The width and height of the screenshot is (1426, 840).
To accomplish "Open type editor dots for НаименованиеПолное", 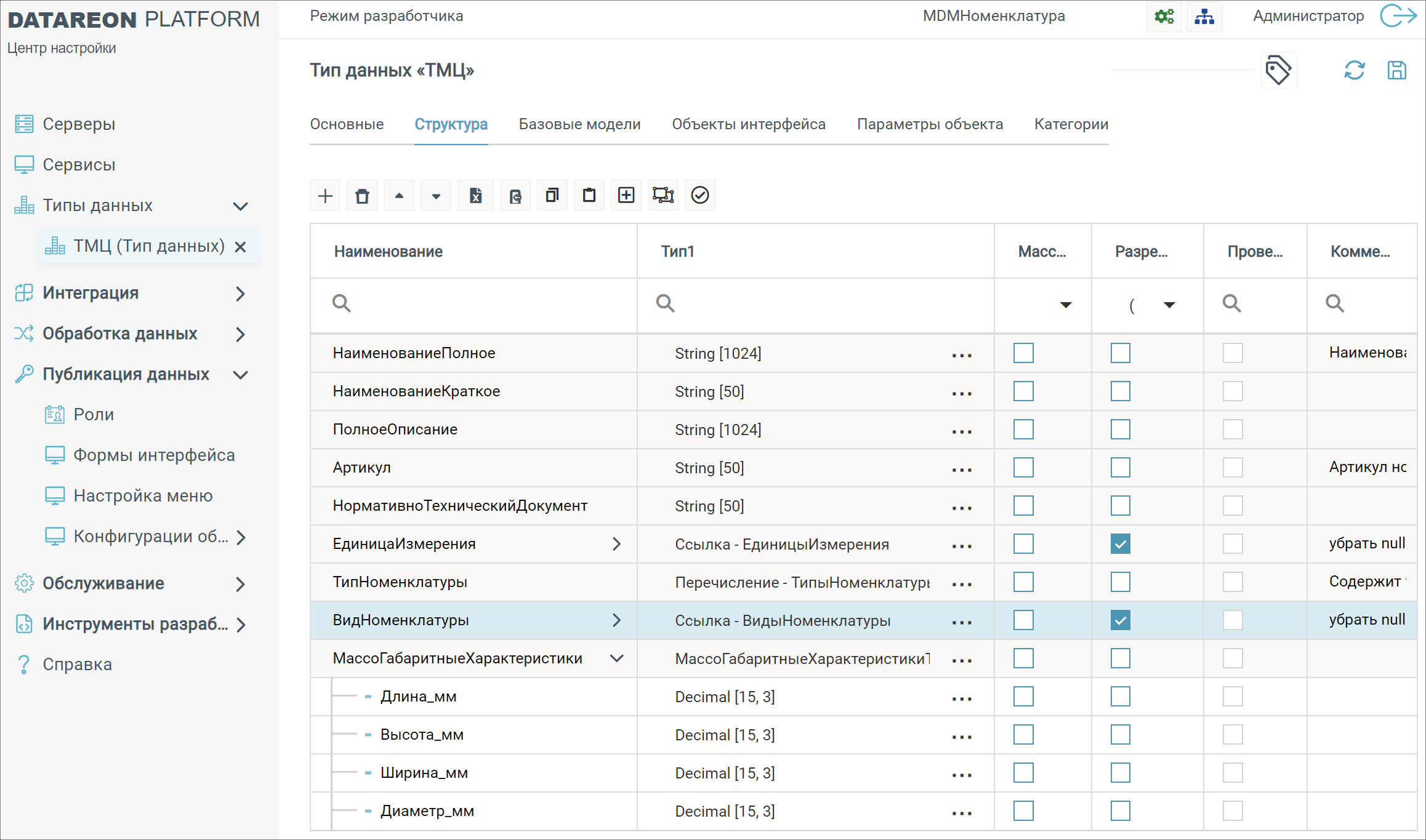I will pyautogui.click(x=962, y=354).
